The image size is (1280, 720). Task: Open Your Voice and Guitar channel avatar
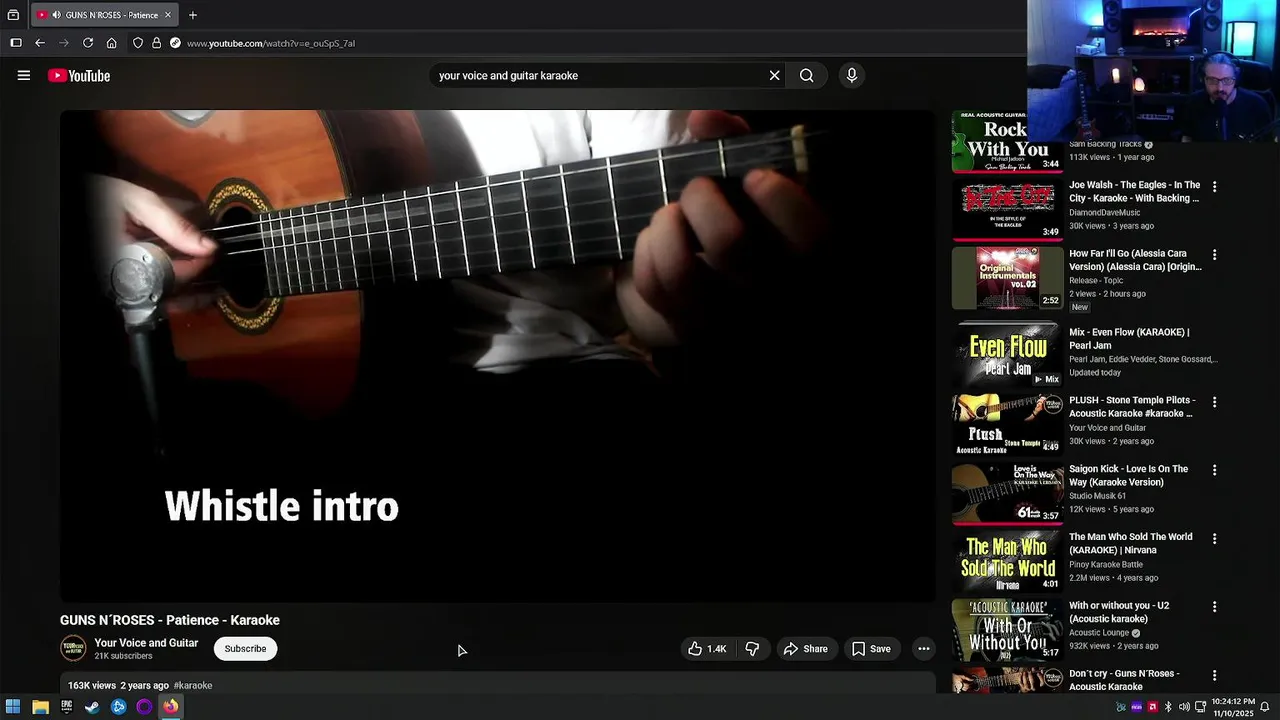click(73, 649)
